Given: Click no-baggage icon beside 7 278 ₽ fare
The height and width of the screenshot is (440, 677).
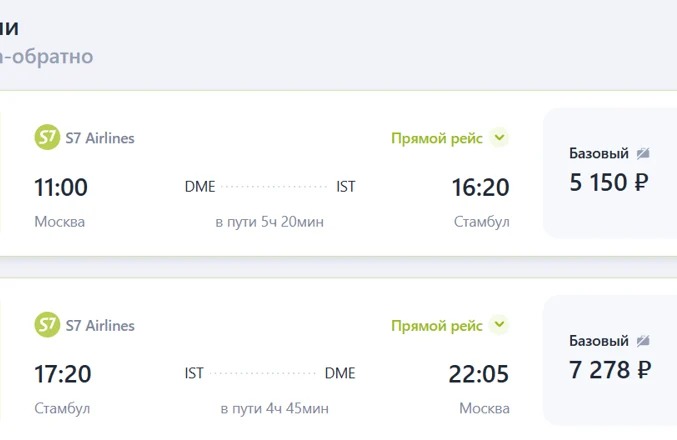Looking at the screenshot, I should coord(643,341).
